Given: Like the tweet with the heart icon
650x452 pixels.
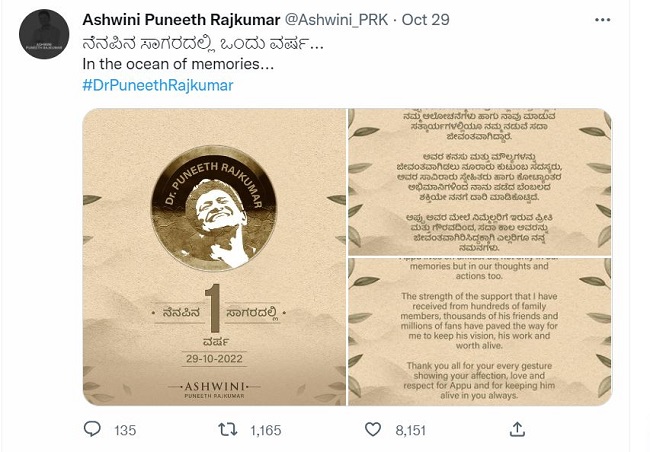Looking at the screenshot, I should [373, 429].
